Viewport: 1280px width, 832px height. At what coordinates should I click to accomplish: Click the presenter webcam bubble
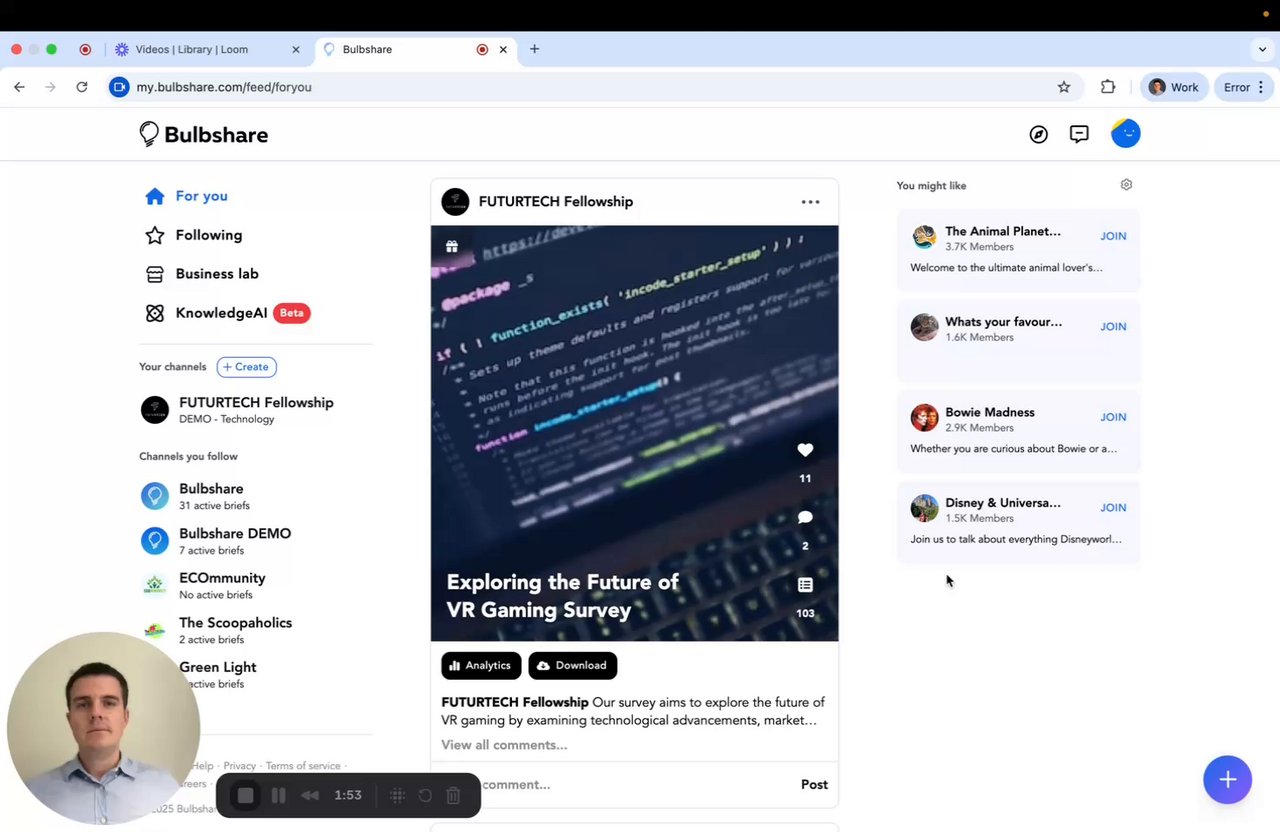(x=103, y=728)
